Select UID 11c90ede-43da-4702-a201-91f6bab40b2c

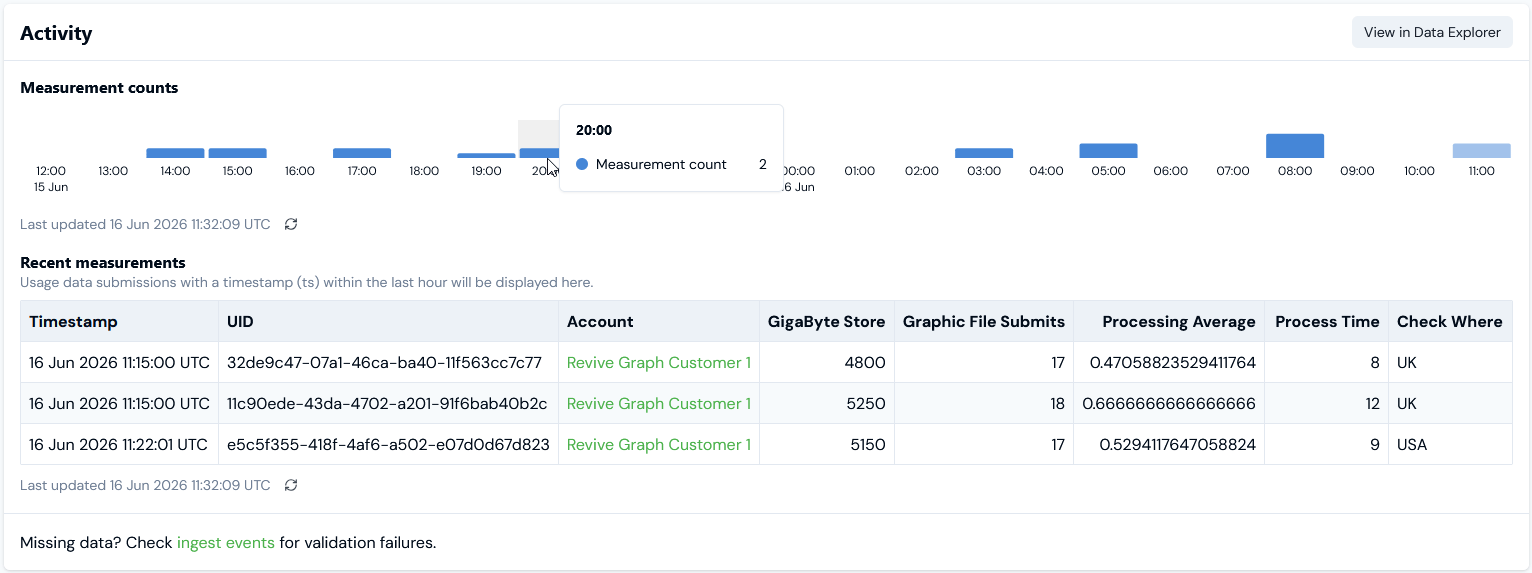[x=387, y=404]
